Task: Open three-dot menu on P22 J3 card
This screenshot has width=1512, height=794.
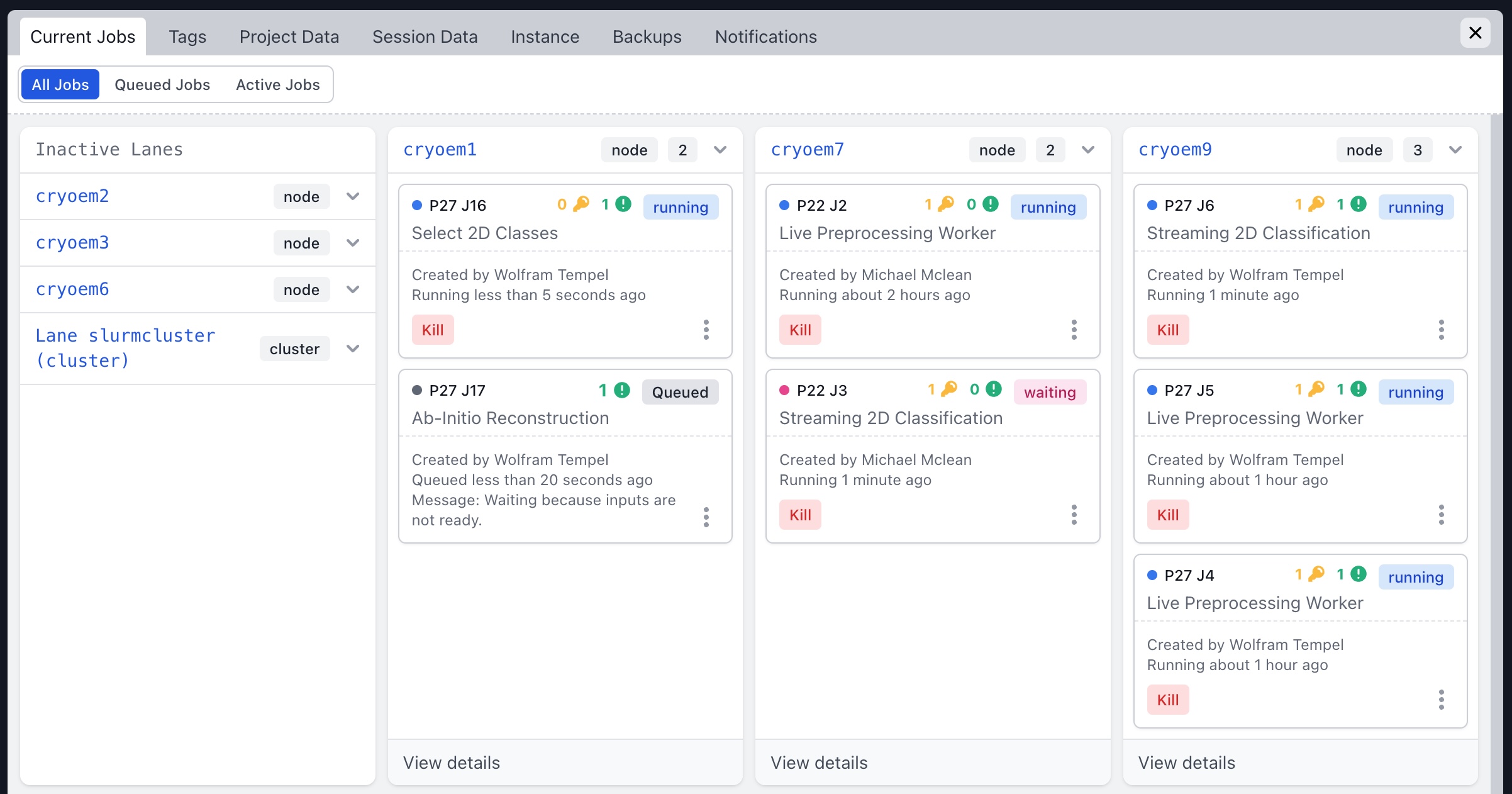Action: (1074, 515)
